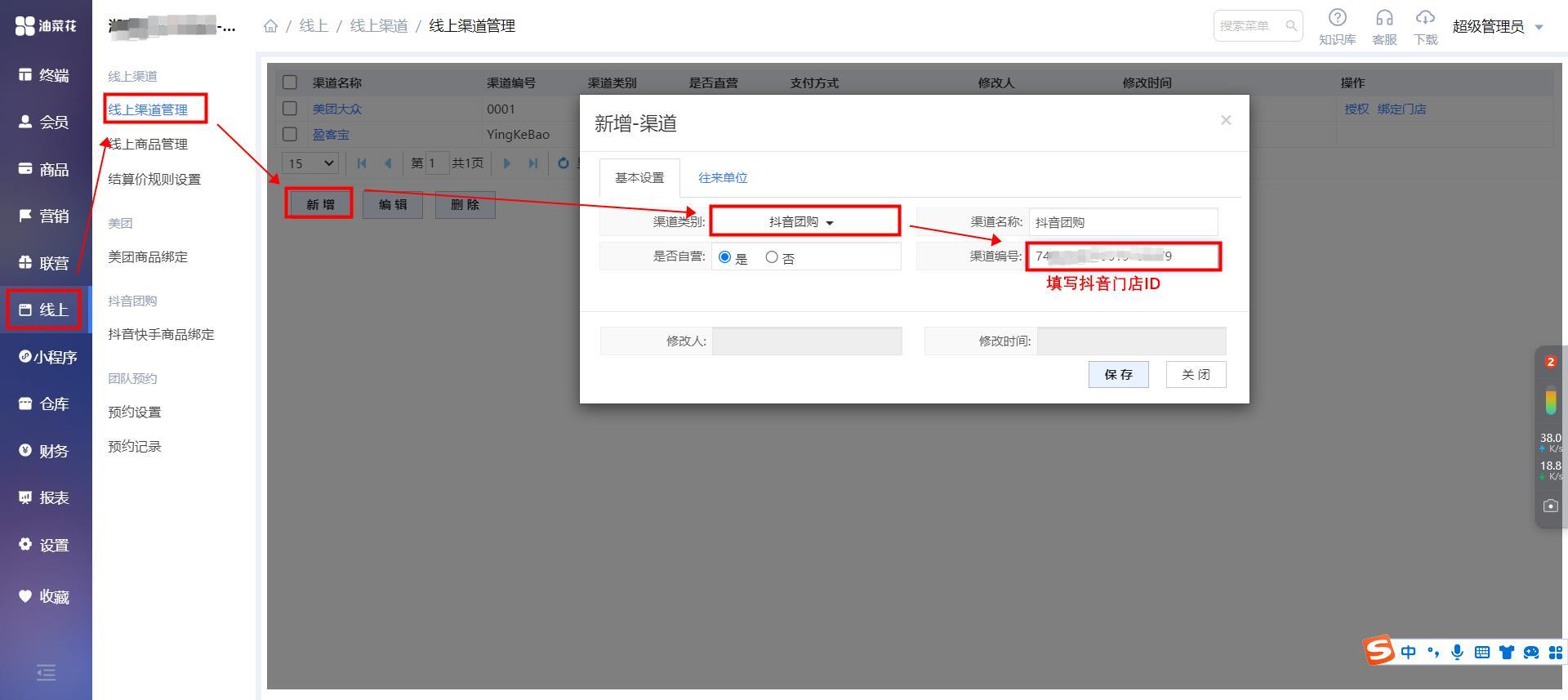This screenshot has height=700, width=1568.
Task: Focus the 渠道名称 input field
Action: click(x=1123, y=221)
